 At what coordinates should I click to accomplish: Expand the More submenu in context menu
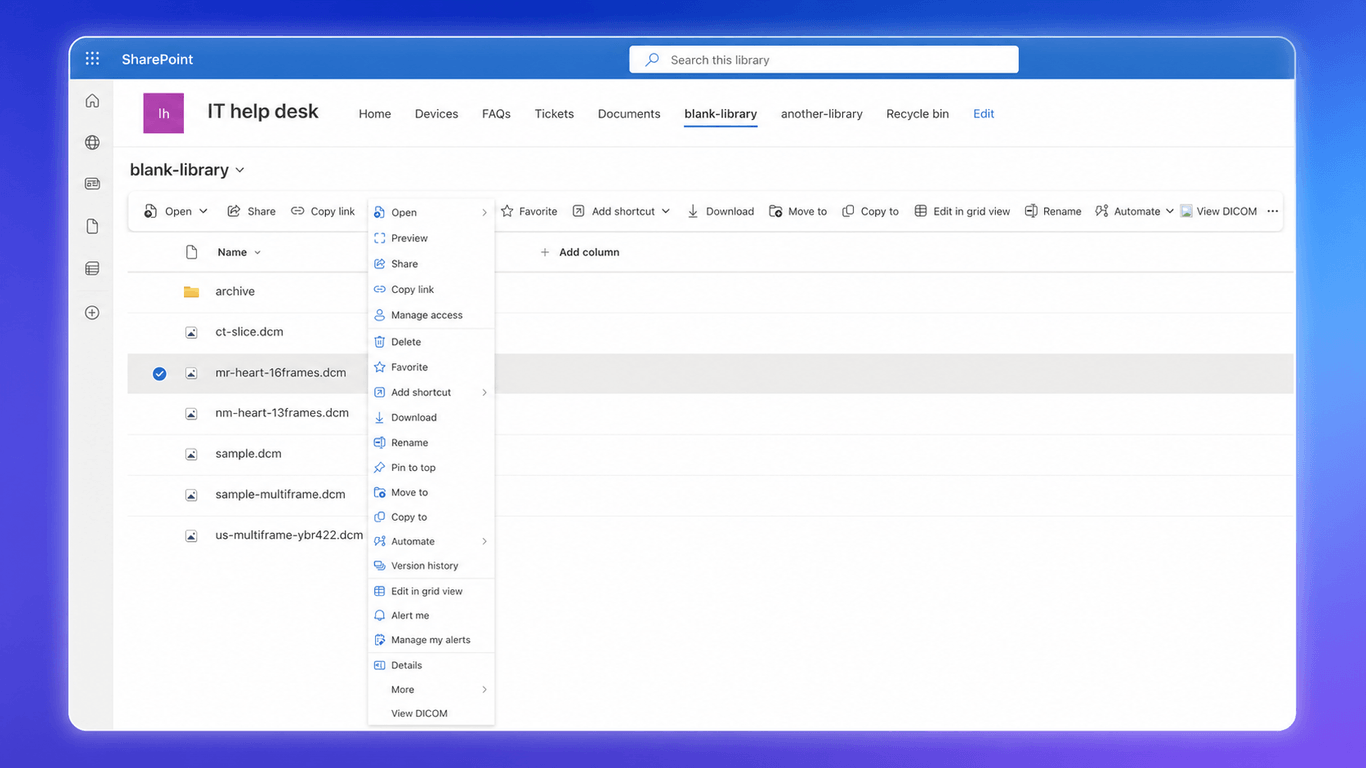point(484,689)
